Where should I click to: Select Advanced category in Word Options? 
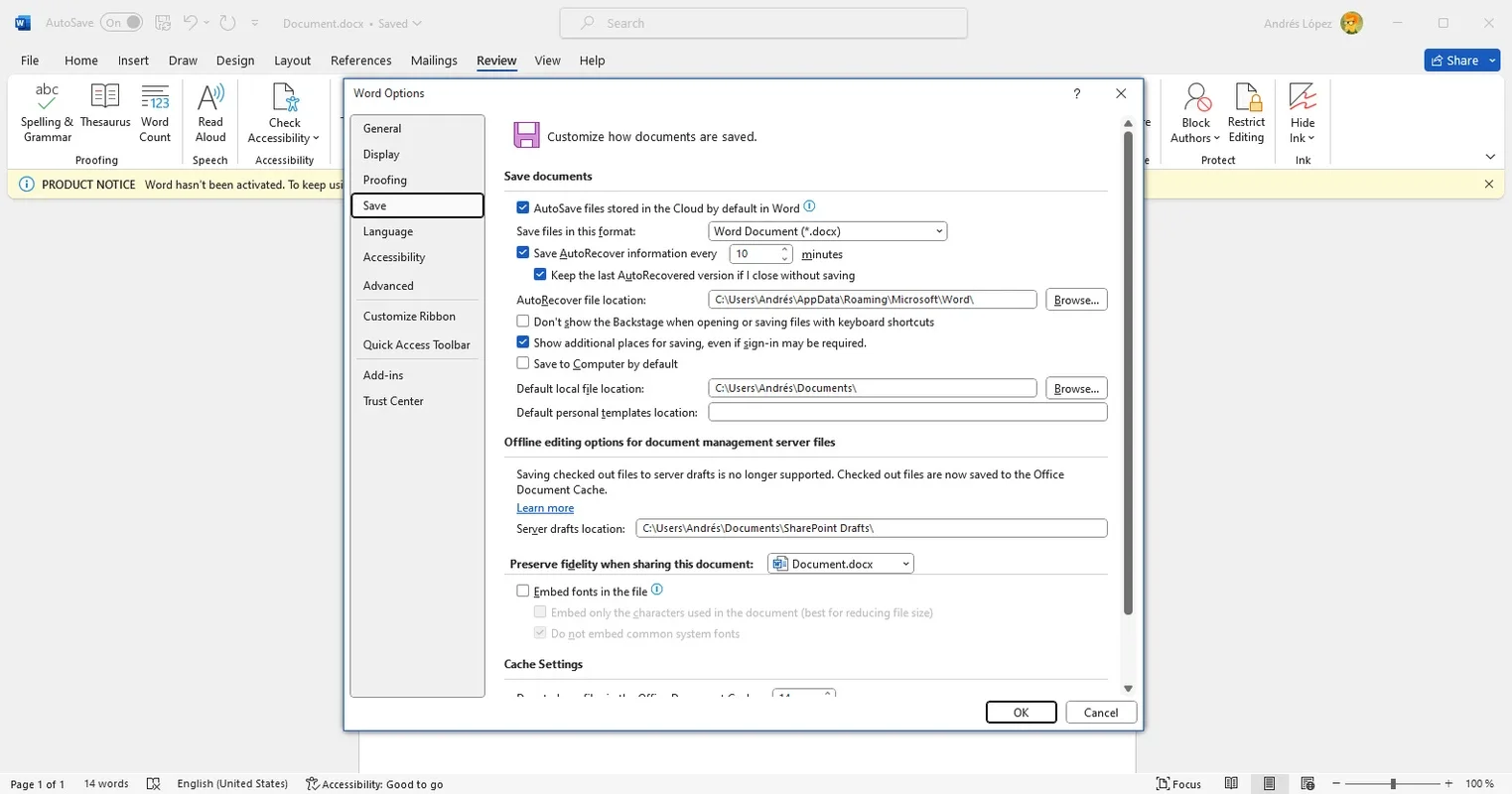(417, 286)
